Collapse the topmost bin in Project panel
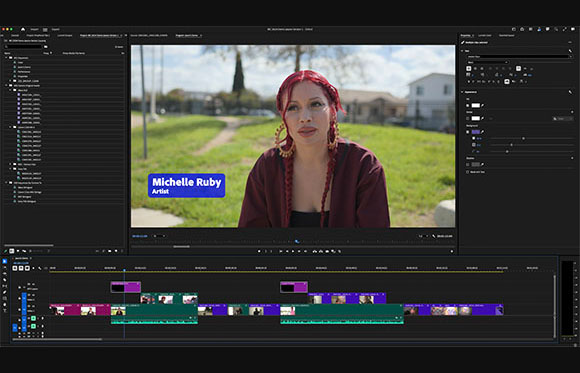Screen dimensions: 580x373 coord(6,58)
